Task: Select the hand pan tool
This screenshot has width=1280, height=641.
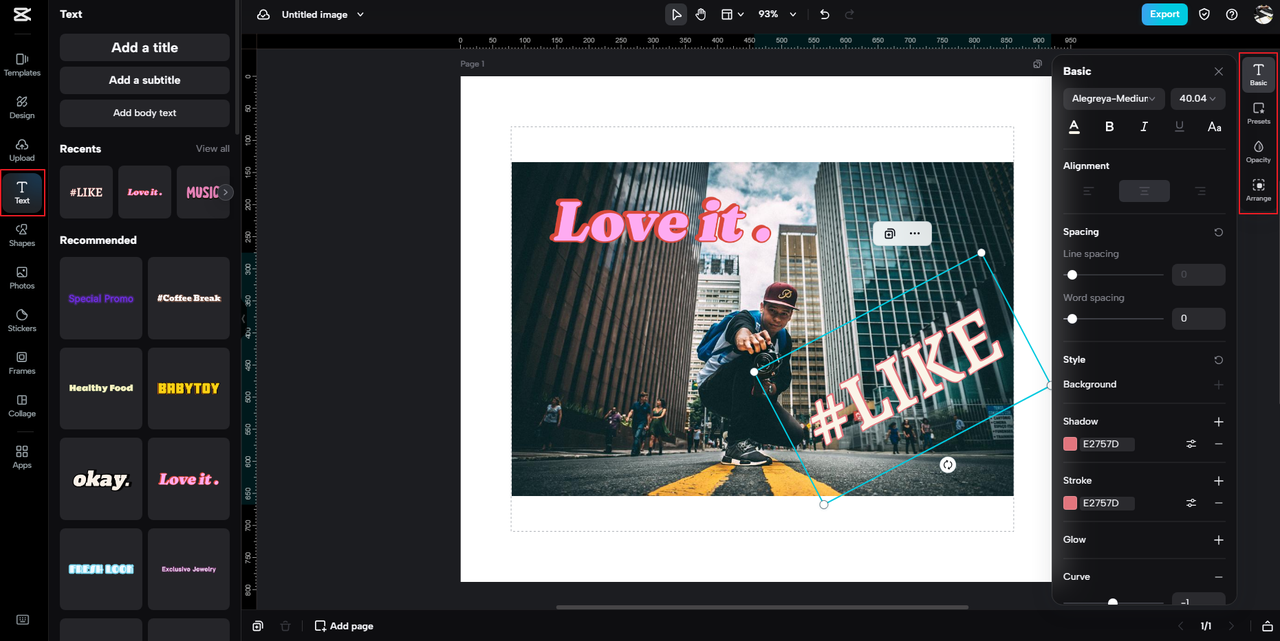Action: pos(701,14)
